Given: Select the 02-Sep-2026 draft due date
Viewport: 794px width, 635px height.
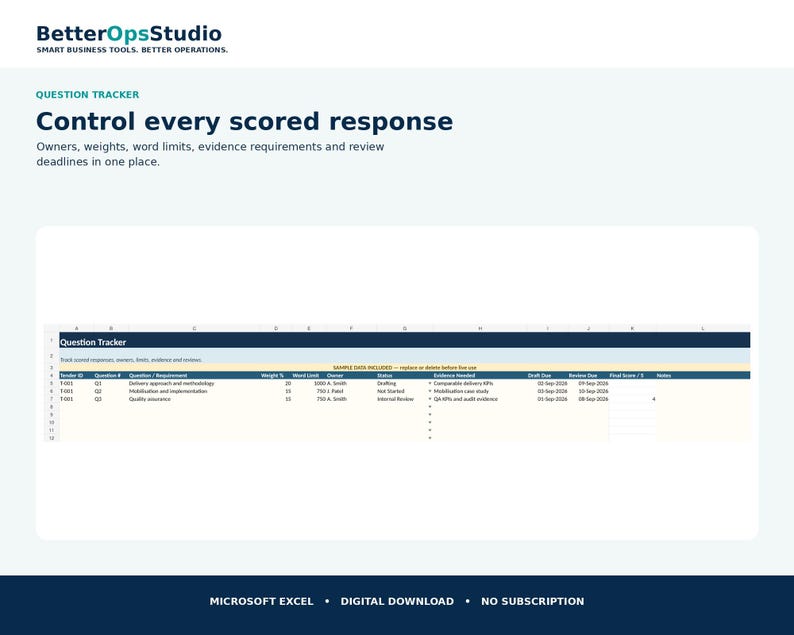Looking at the screenshot, I should click(x=547, y=383).
